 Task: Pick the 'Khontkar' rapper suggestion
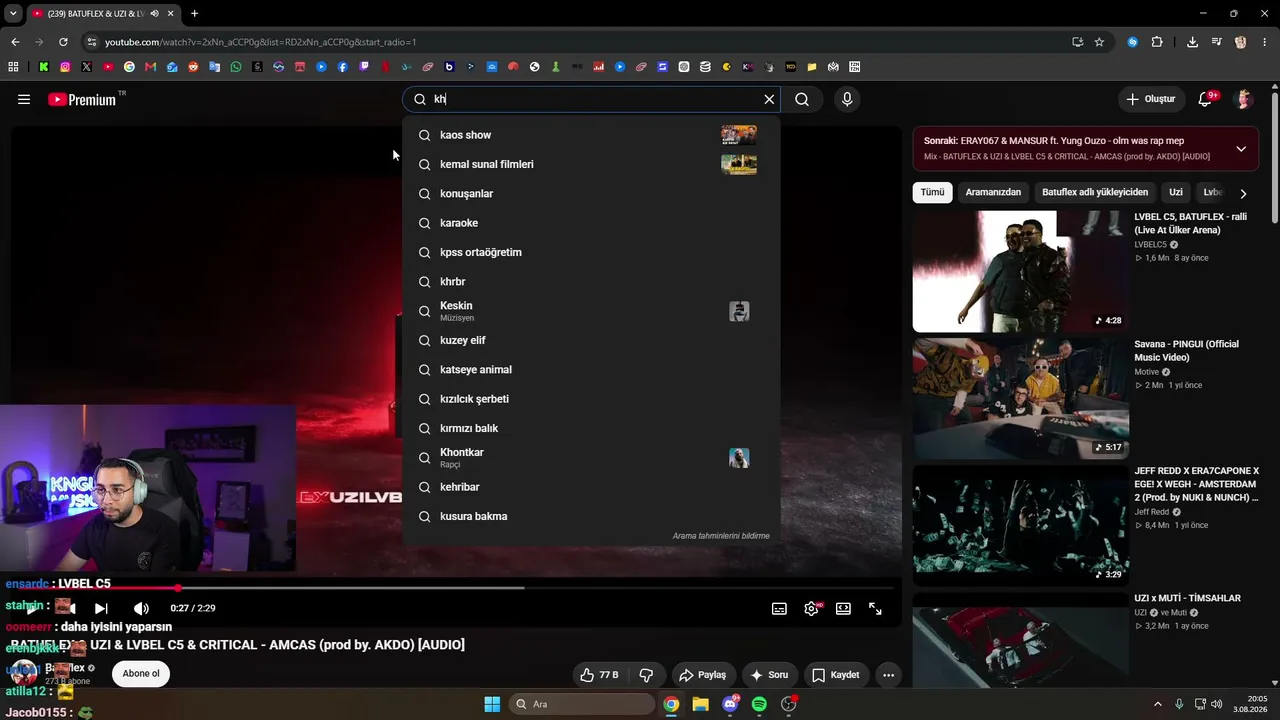[x=591, y=458]
